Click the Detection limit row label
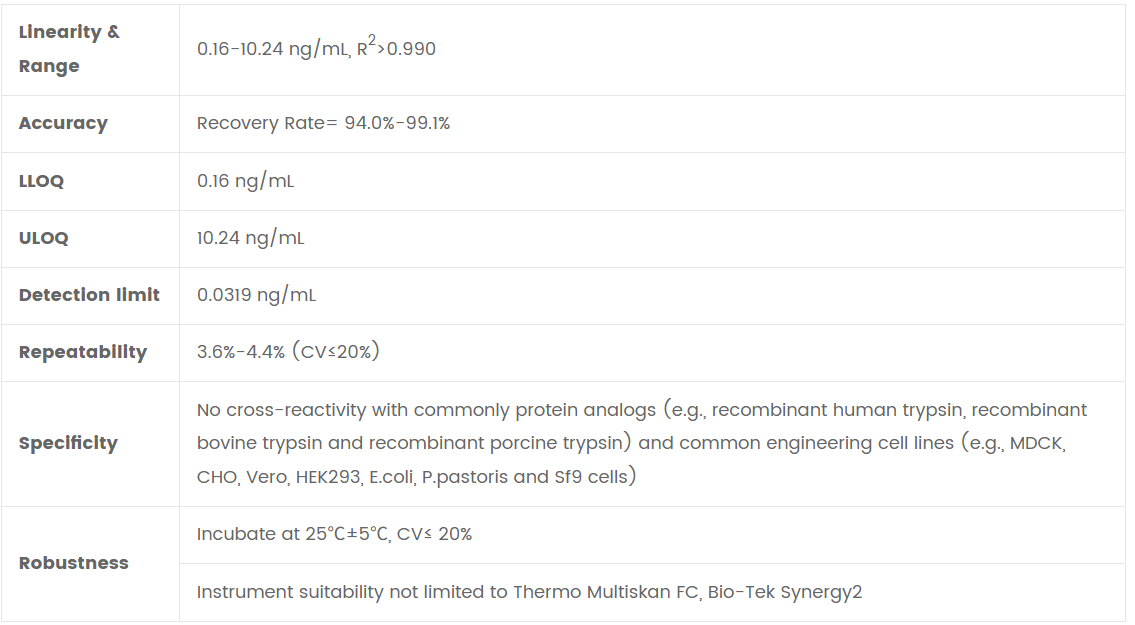This screenshot has height=625, width=1135. (x=89, y=295)
